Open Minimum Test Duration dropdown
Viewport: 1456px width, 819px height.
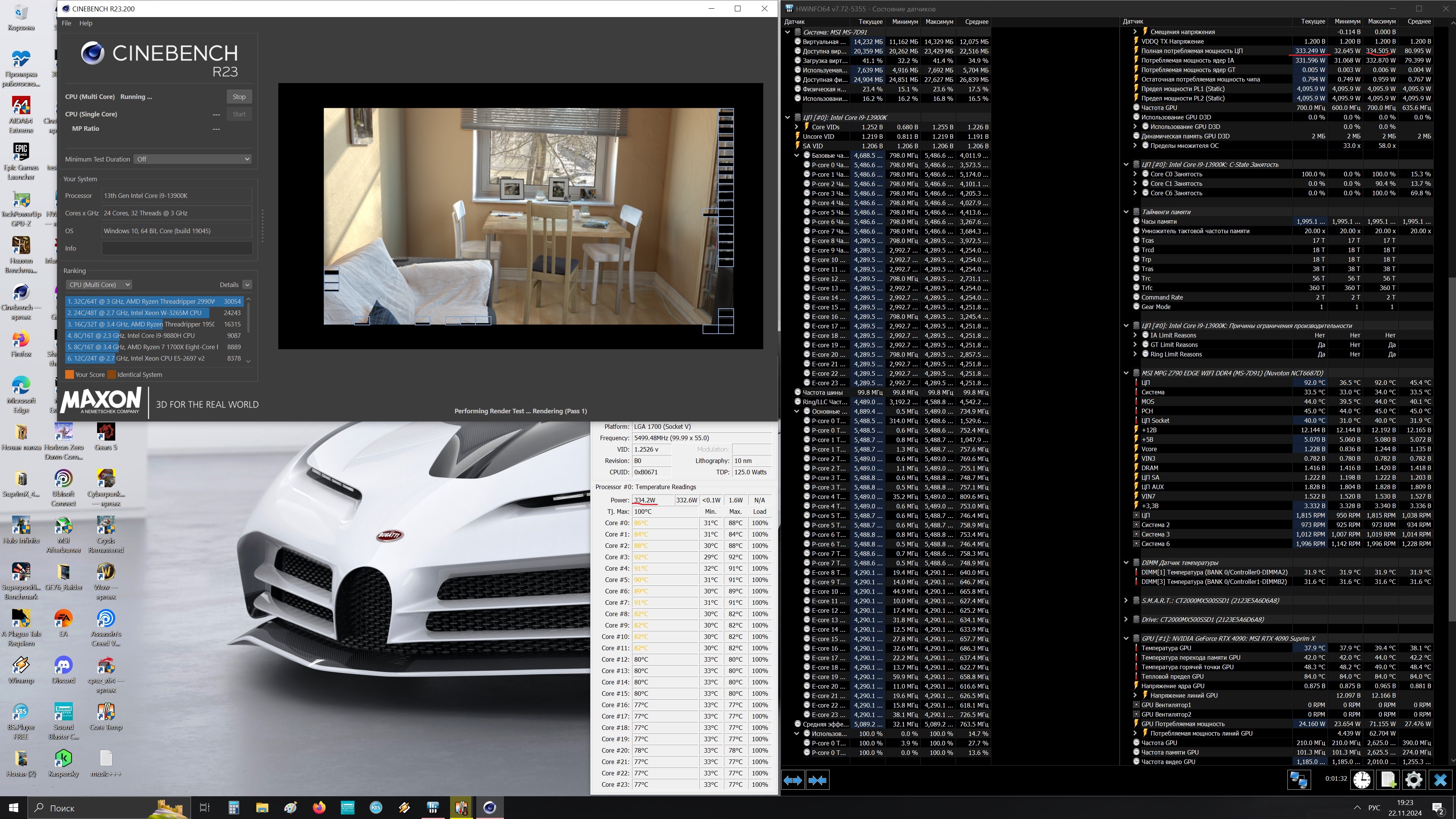[x=192, y=159]
